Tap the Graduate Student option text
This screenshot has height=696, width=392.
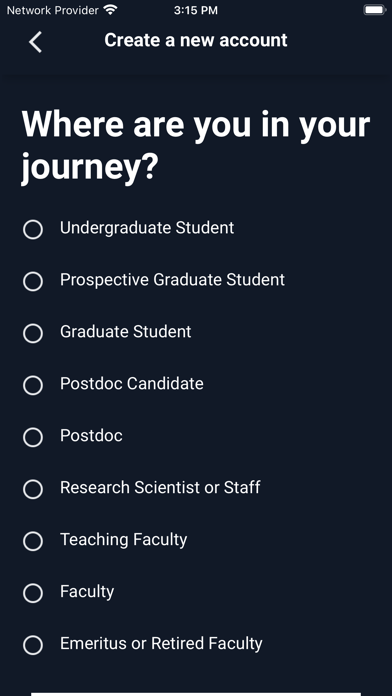[126, 332]
